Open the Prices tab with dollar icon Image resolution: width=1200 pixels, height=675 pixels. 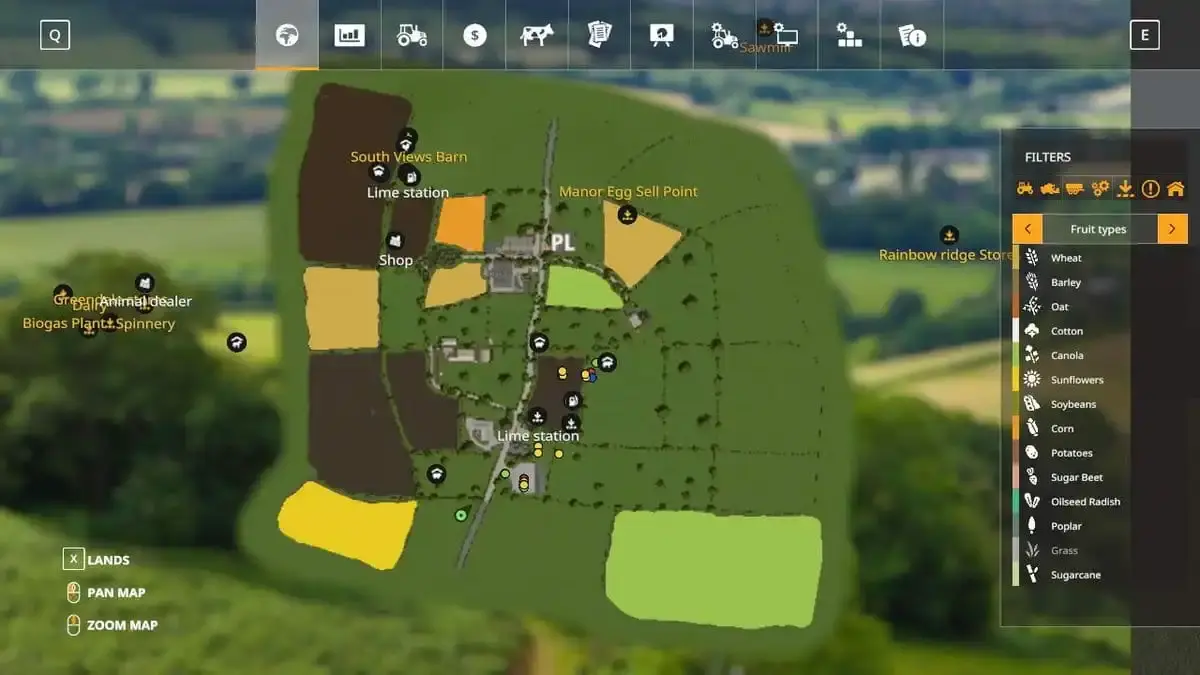click(x=475, y=35)
